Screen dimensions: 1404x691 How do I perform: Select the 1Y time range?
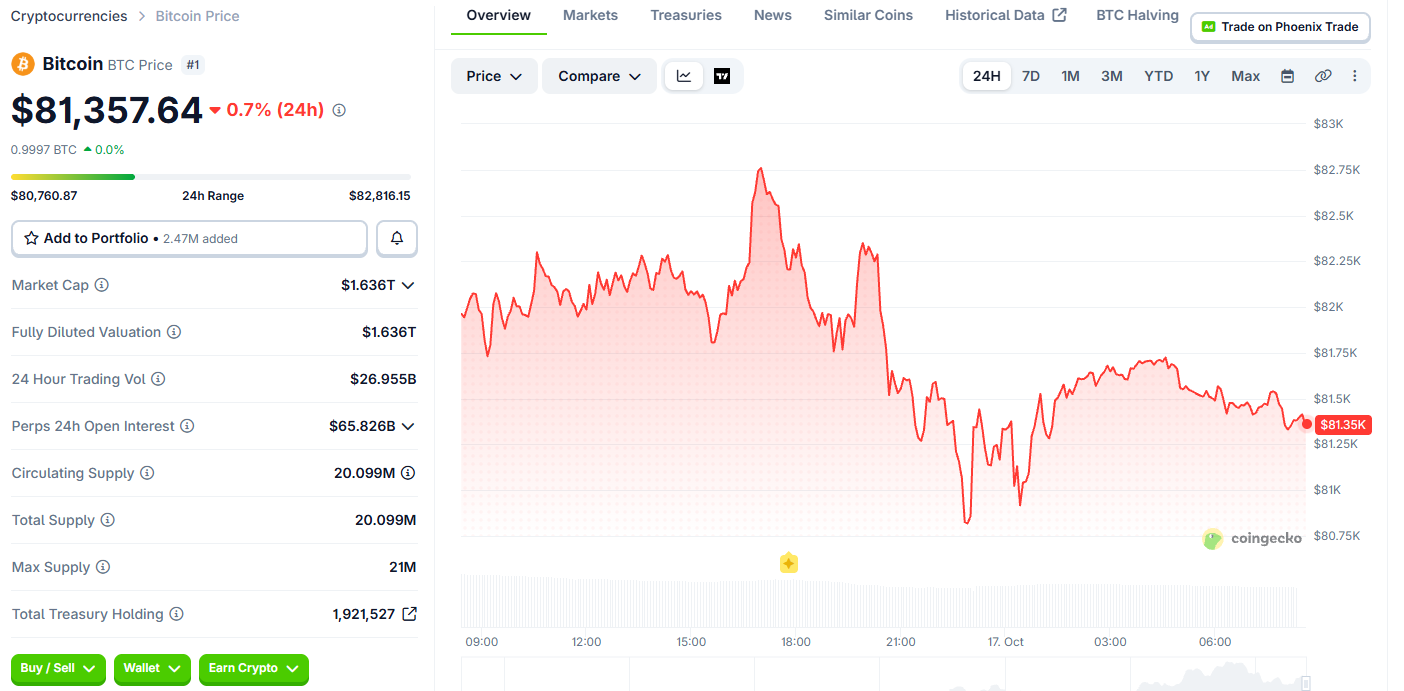point(1202,76)
